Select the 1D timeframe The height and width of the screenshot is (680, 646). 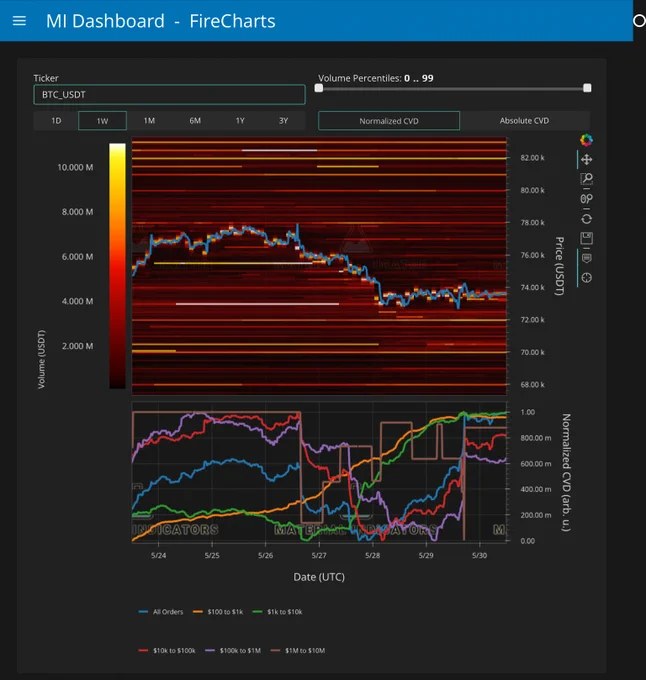[56, 121]
